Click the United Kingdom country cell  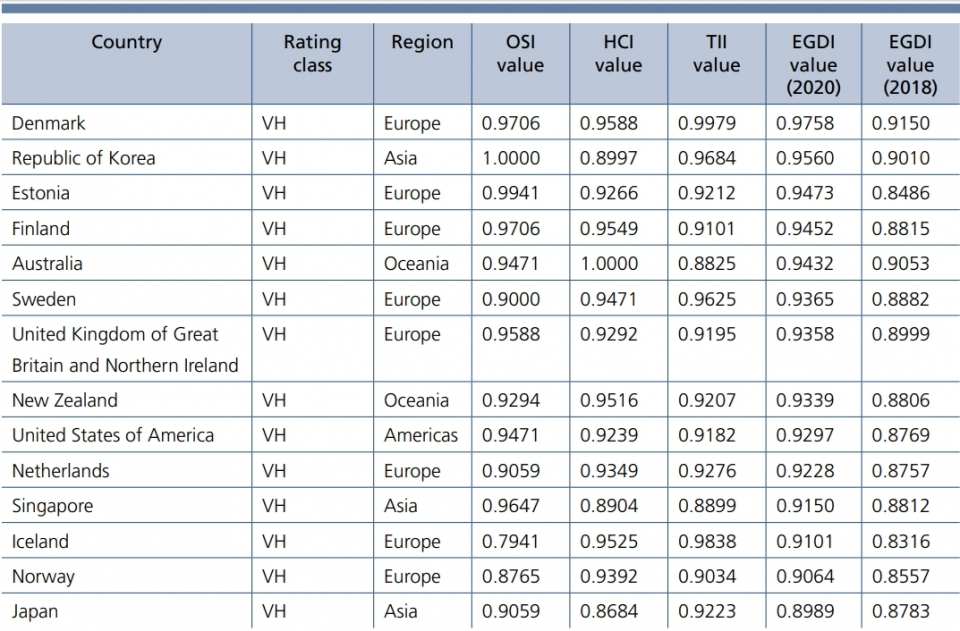(125, 349)
